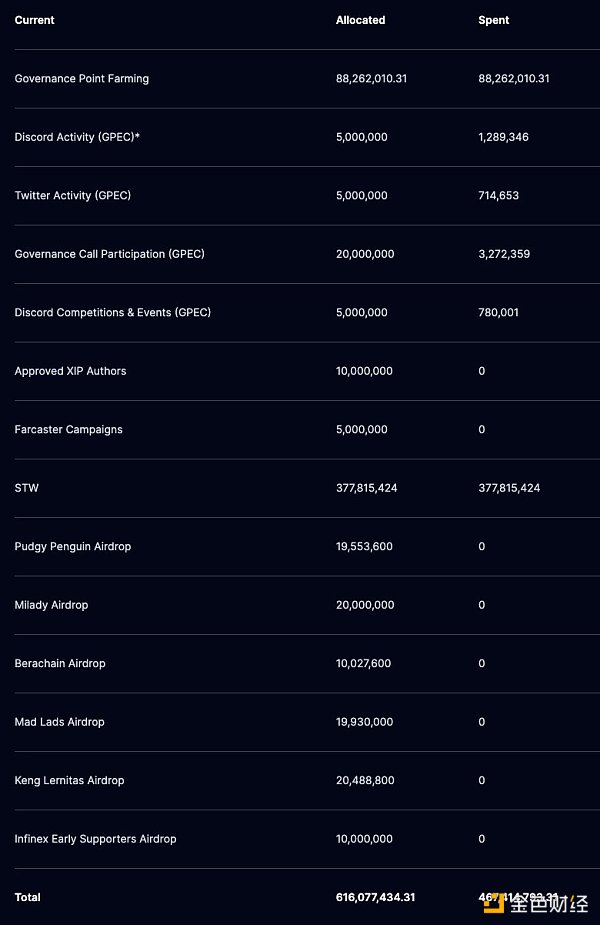Select the Milady Airdrop row label
This screenshot has height=925, width=600.
[x=52, y=605]
